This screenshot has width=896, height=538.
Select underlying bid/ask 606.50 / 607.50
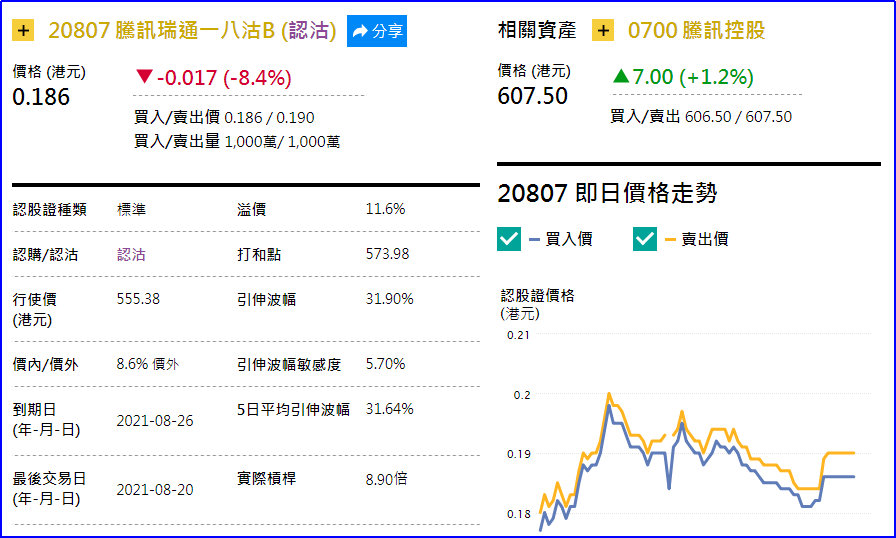(x=738, y=117)
